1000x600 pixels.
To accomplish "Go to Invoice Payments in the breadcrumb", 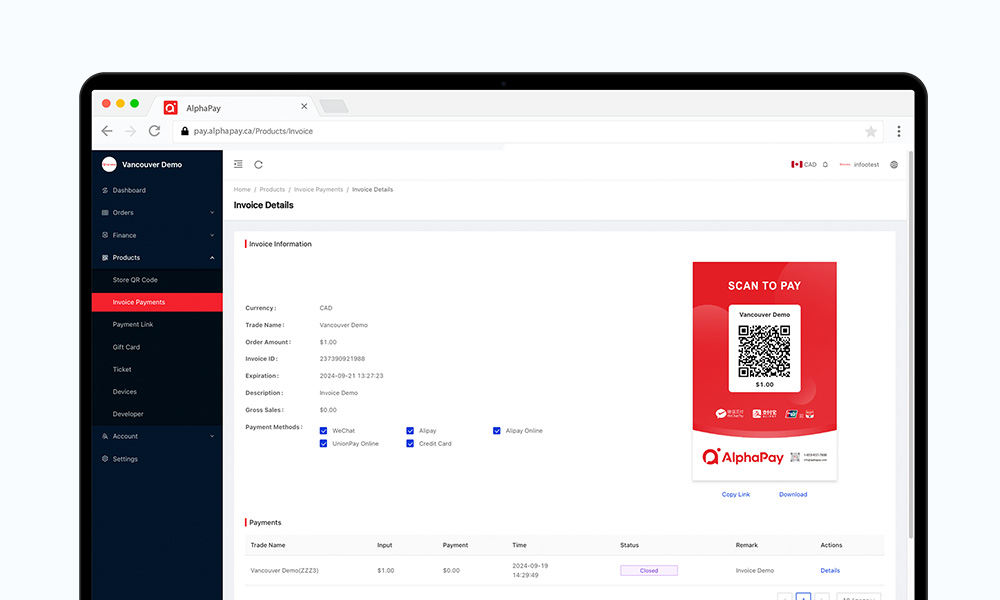I will click(x=318, y=189).
